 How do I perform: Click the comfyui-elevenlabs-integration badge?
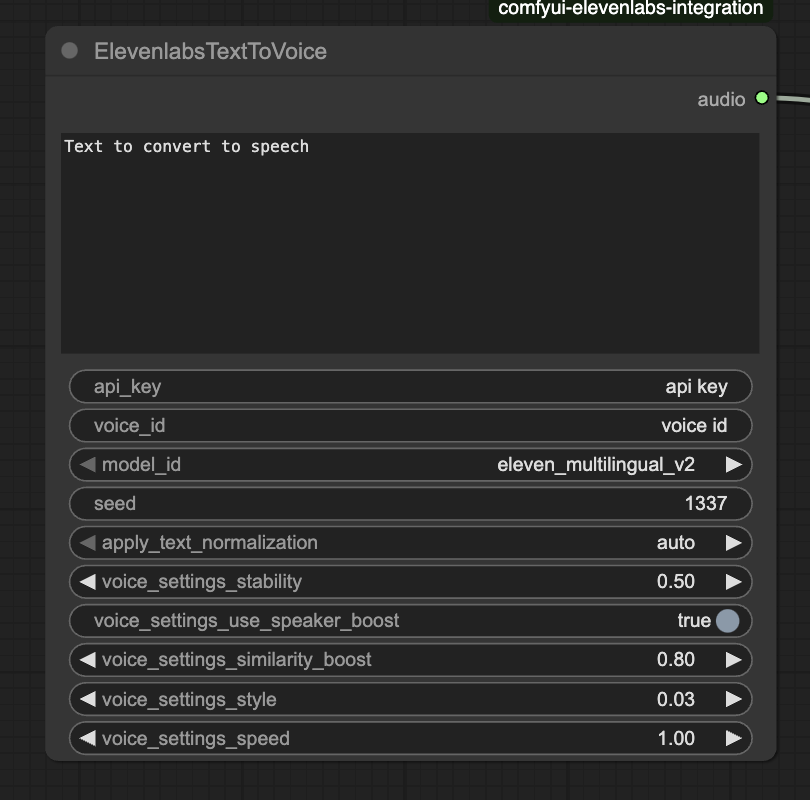[x=631, y=9]
